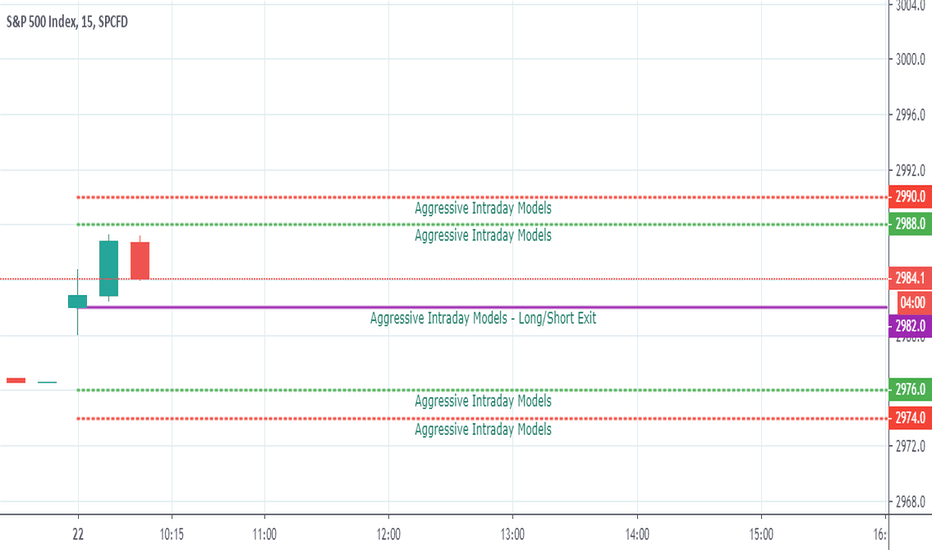Viewport: 932px width, 550px height.
Task: Select the Long/Short Exit line label
Action: point(483,318)
